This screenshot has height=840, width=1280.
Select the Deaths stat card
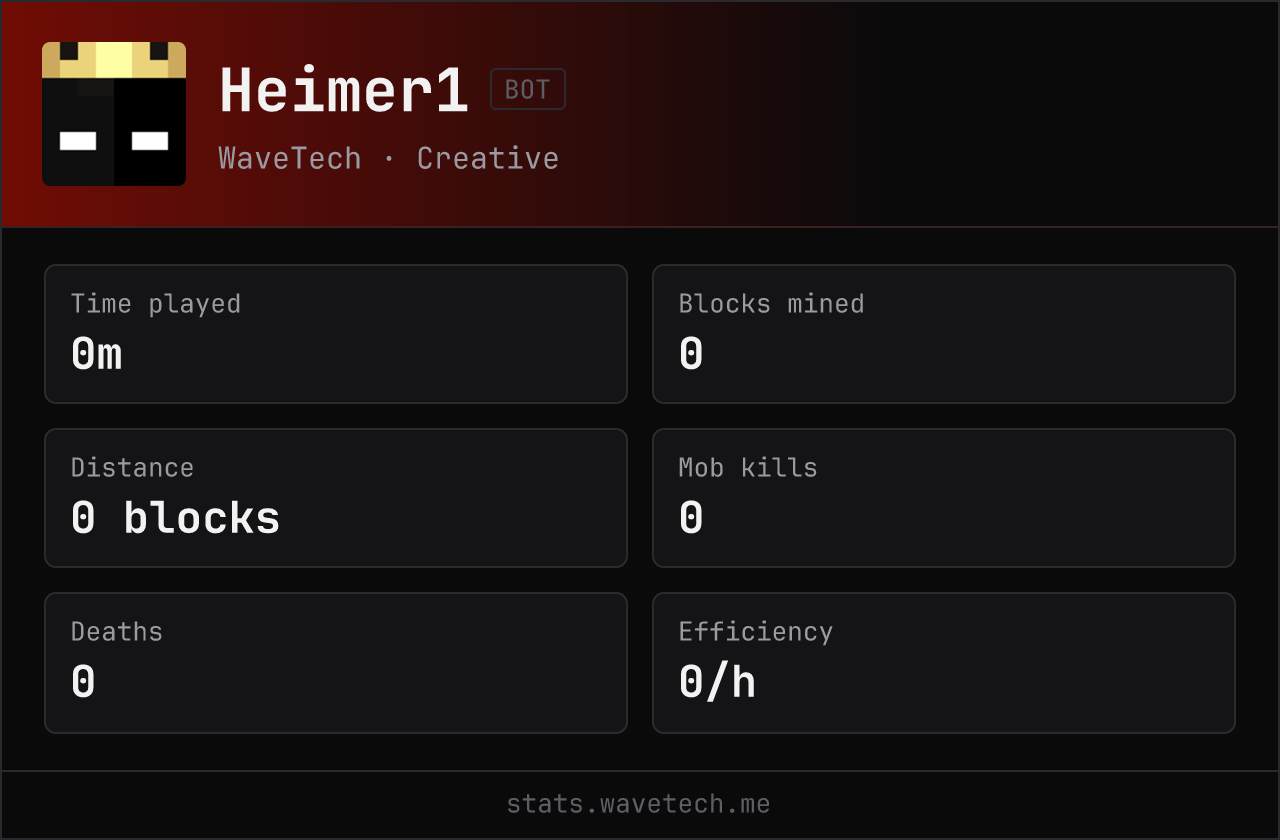(x=336, y=663)
